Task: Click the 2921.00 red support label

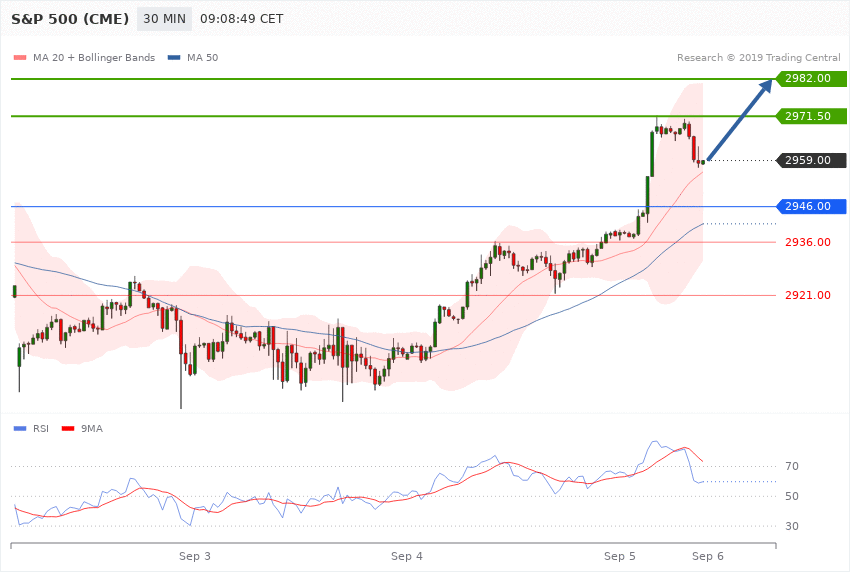Action: point(808,295)
